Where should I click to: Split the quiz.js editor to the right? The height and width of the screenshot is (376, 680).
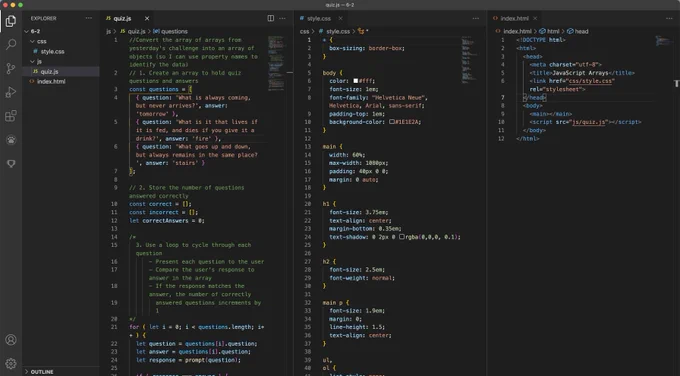pyautogui.click(x=271, y=18)
